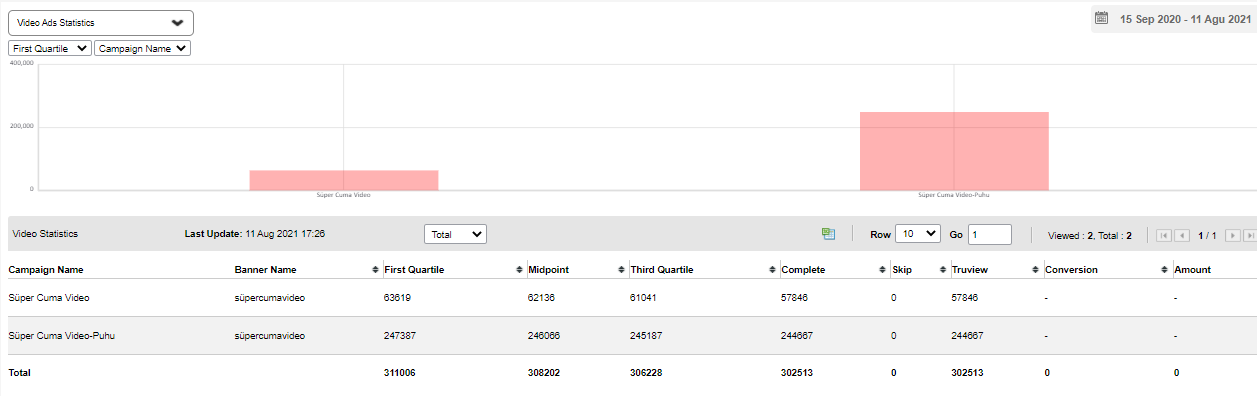
Task: Sort by the First Quartile column arrows
Action: pyautogui.click(x=519, y=270)
